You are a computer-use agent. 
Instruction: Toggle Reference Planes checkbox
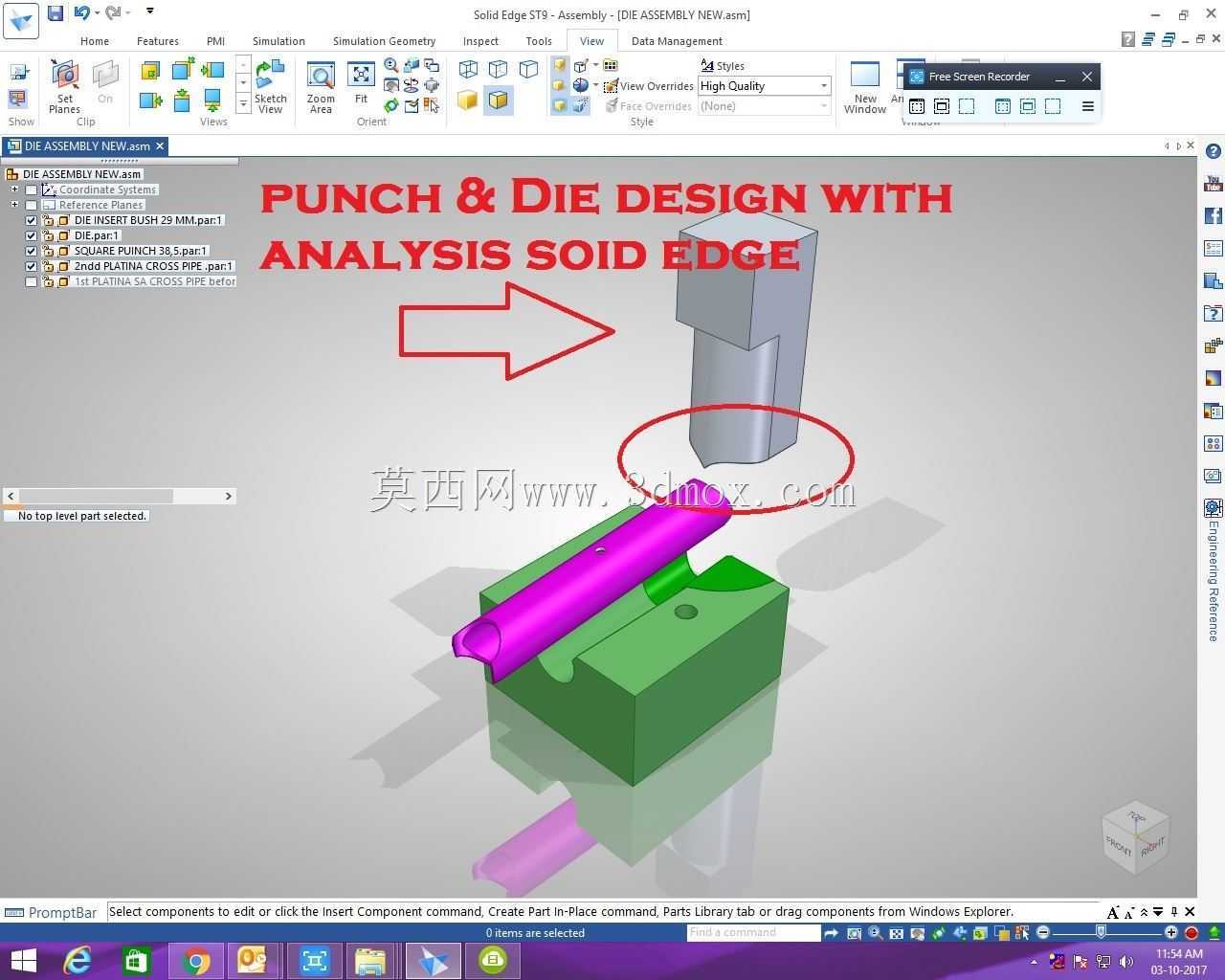(x=32, y=205)
